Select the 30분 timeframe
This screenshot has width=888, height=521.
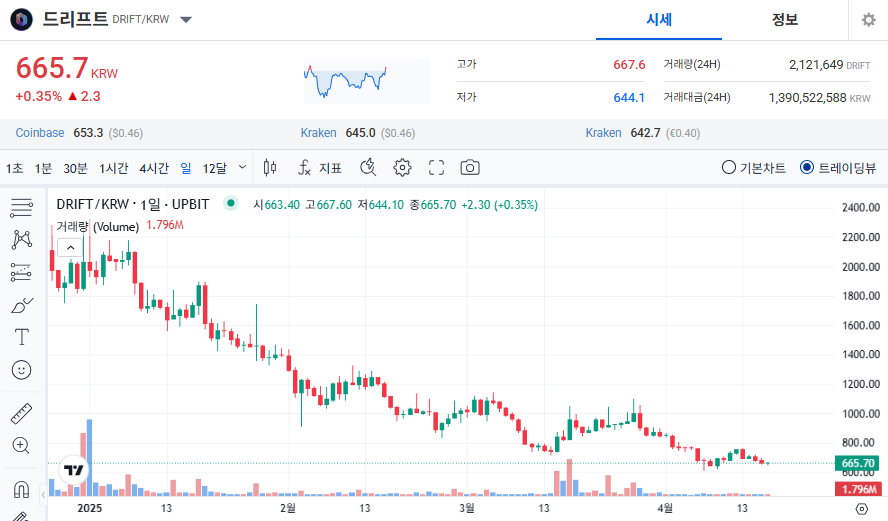pos(75,168)
